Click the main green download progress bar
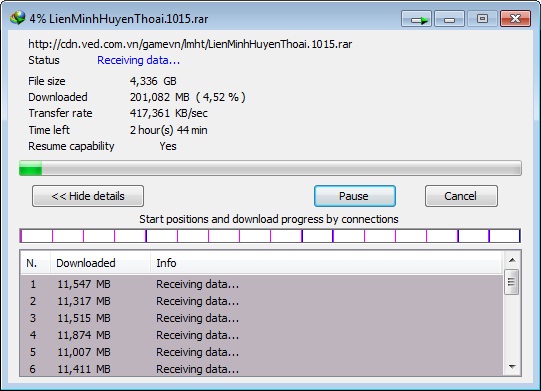Image resolution: width=541 pixels, height=391 pixels. coord(270,168)
